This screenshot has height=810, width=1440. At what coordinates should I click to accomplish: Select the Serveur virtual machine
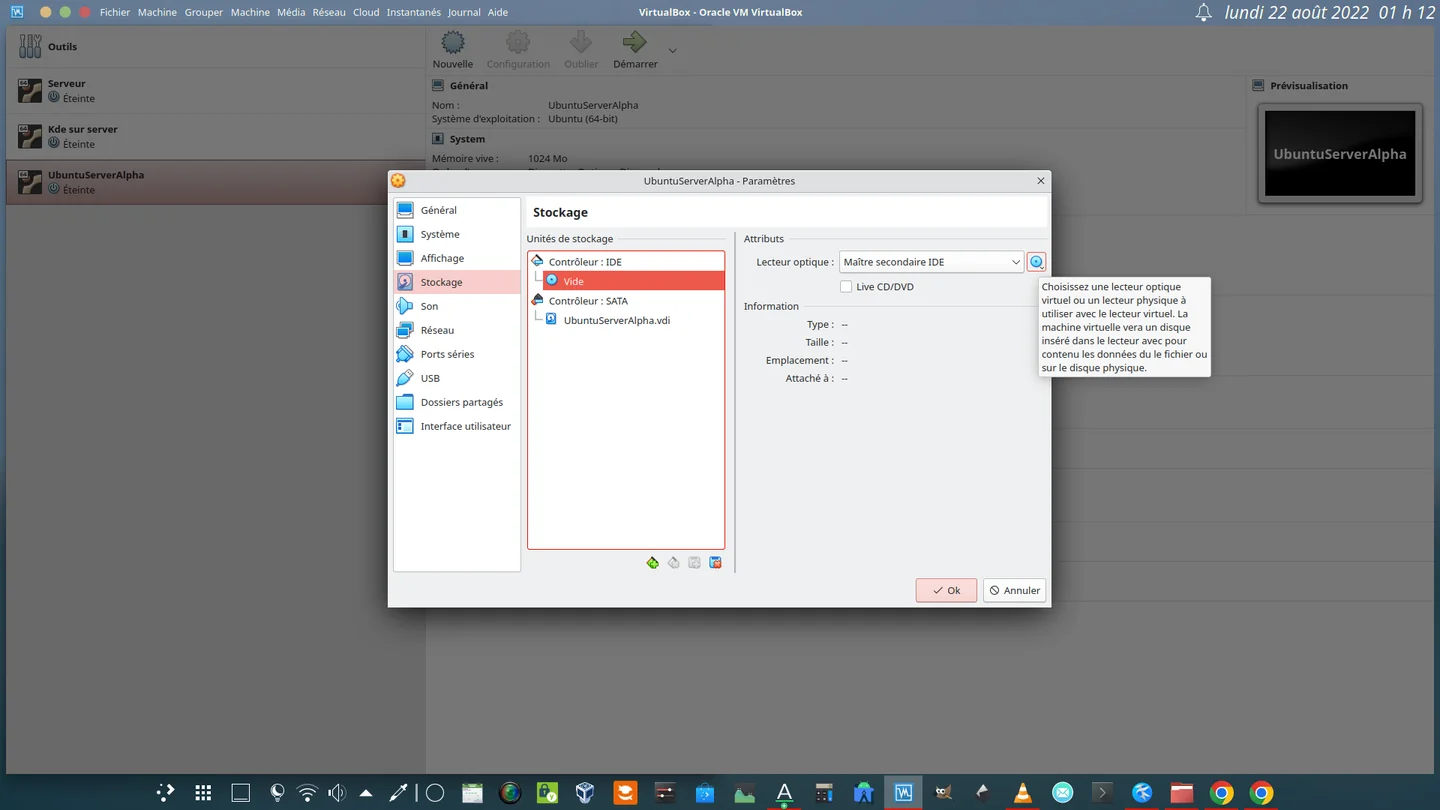point(215,91)
